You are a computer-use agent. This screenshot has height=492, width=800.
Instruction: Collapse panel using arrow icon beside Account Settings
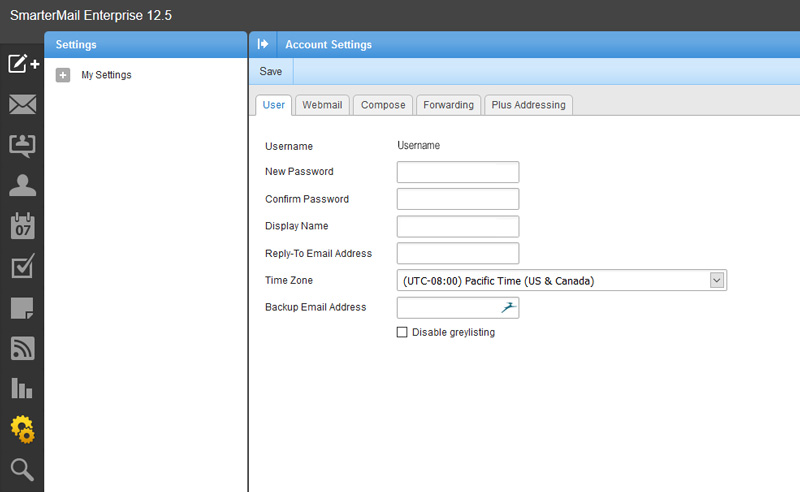tap(263, 44)
